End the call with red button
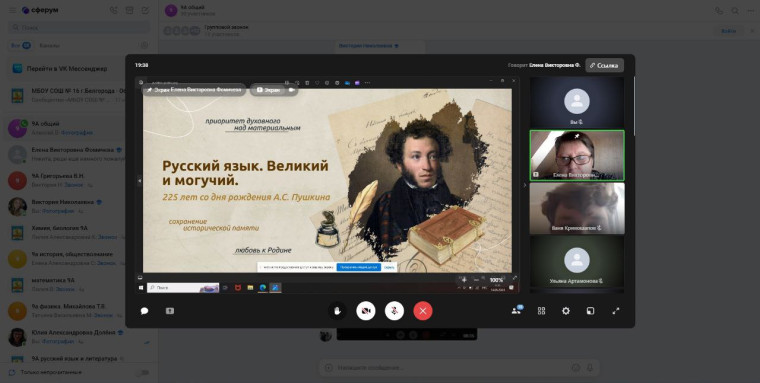The width and height of the screenshot is (760, 383). (423, 311)
